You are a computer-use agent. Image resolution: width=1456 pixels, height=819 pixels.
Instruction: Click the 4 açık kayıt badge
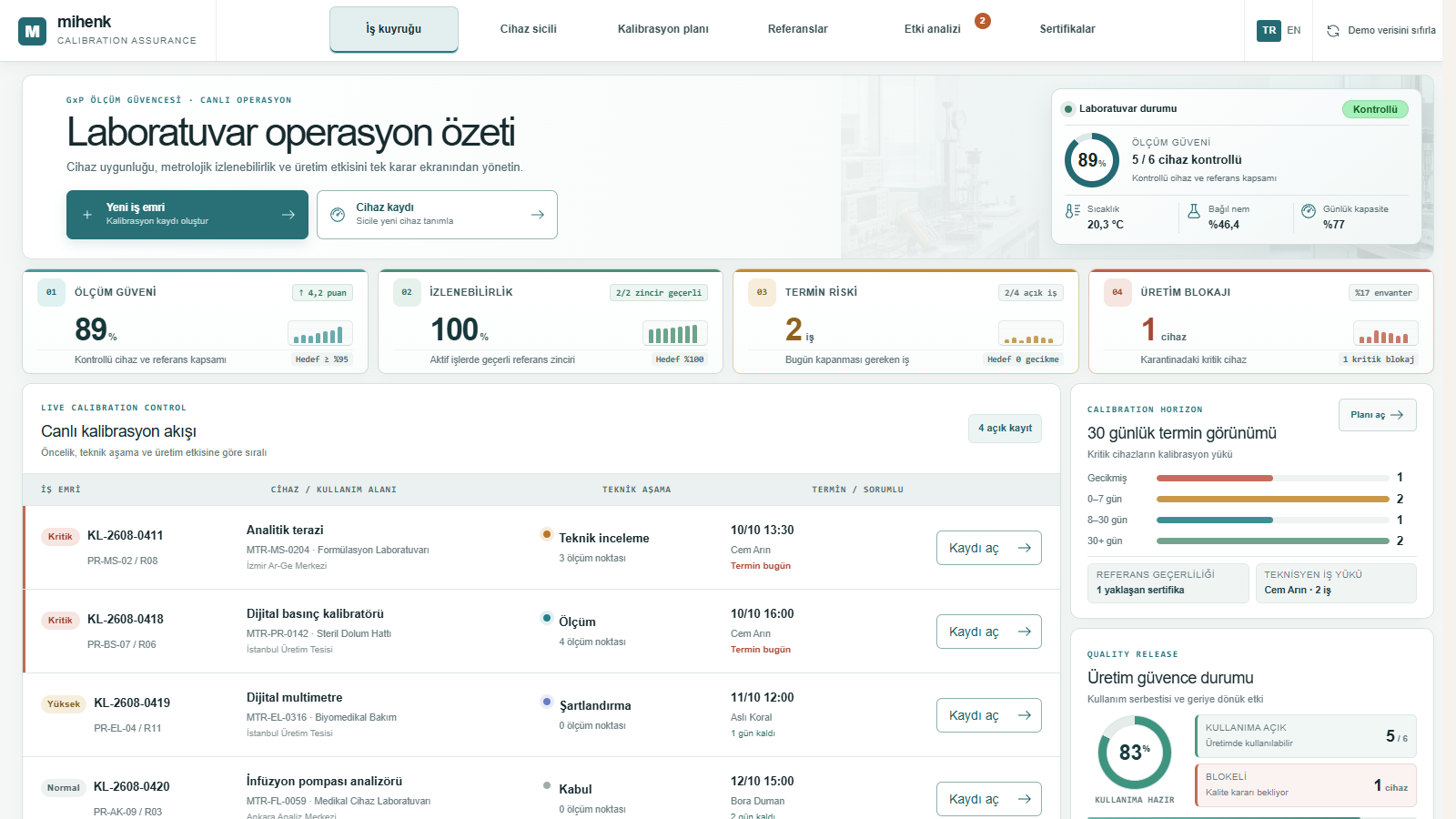click(1005, 428)
